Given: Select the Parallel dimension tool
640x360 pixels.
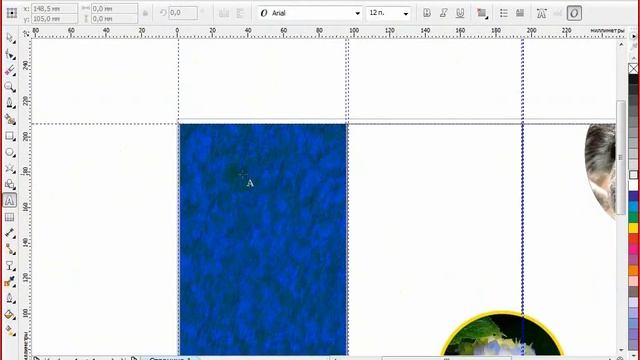Looking at the screenshot, I should (x=10, y=233).
